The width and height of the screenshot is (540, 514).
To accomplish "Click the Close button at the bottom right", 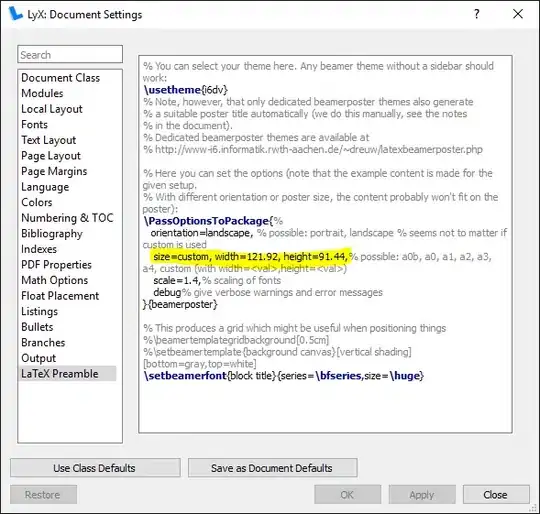I will 496,495.
